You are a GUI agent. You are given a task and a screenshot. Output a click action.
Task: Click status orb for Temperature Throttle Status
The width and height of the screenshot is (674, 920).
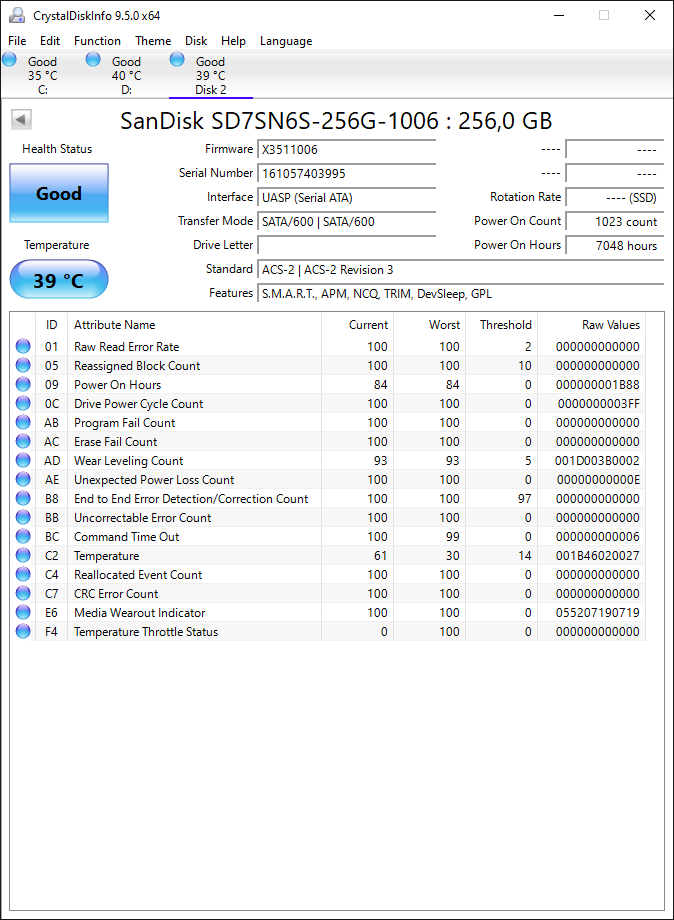23,631
